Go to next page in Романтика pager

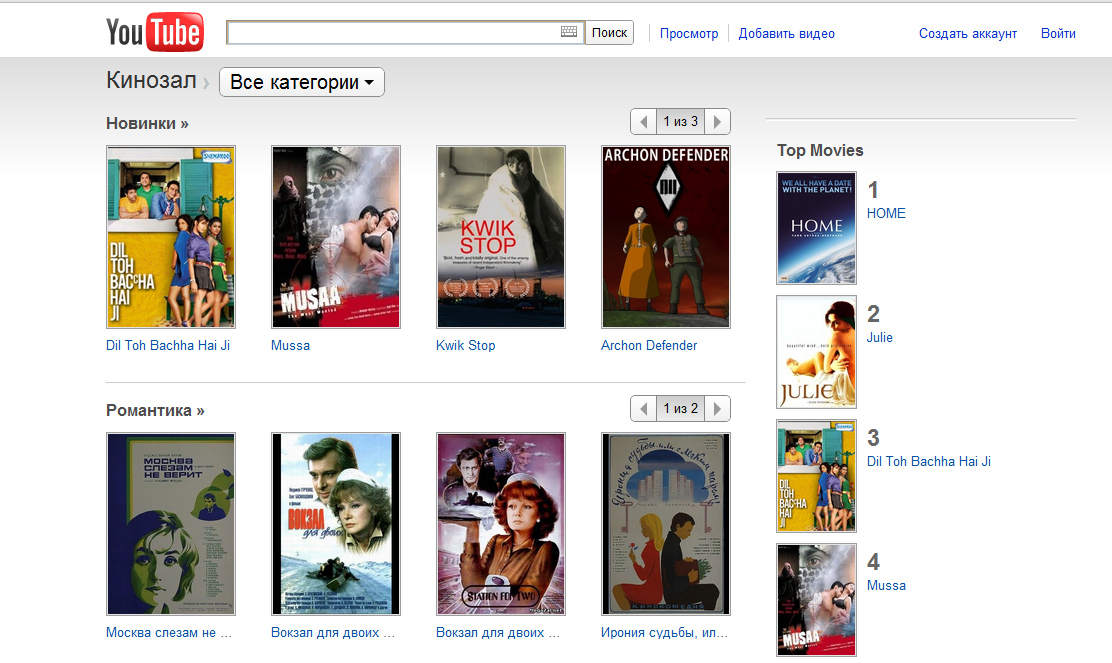coord(717,409)
